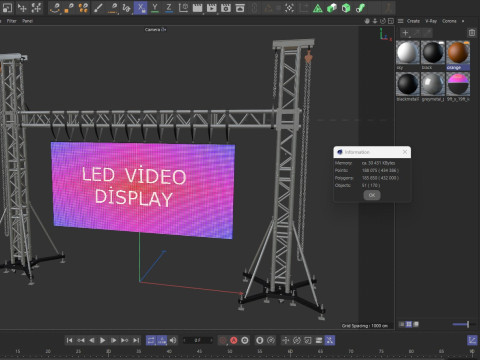Click the add new material plus button
The height and width of the screenshot is (360, 480).
[x=405, y=33]
